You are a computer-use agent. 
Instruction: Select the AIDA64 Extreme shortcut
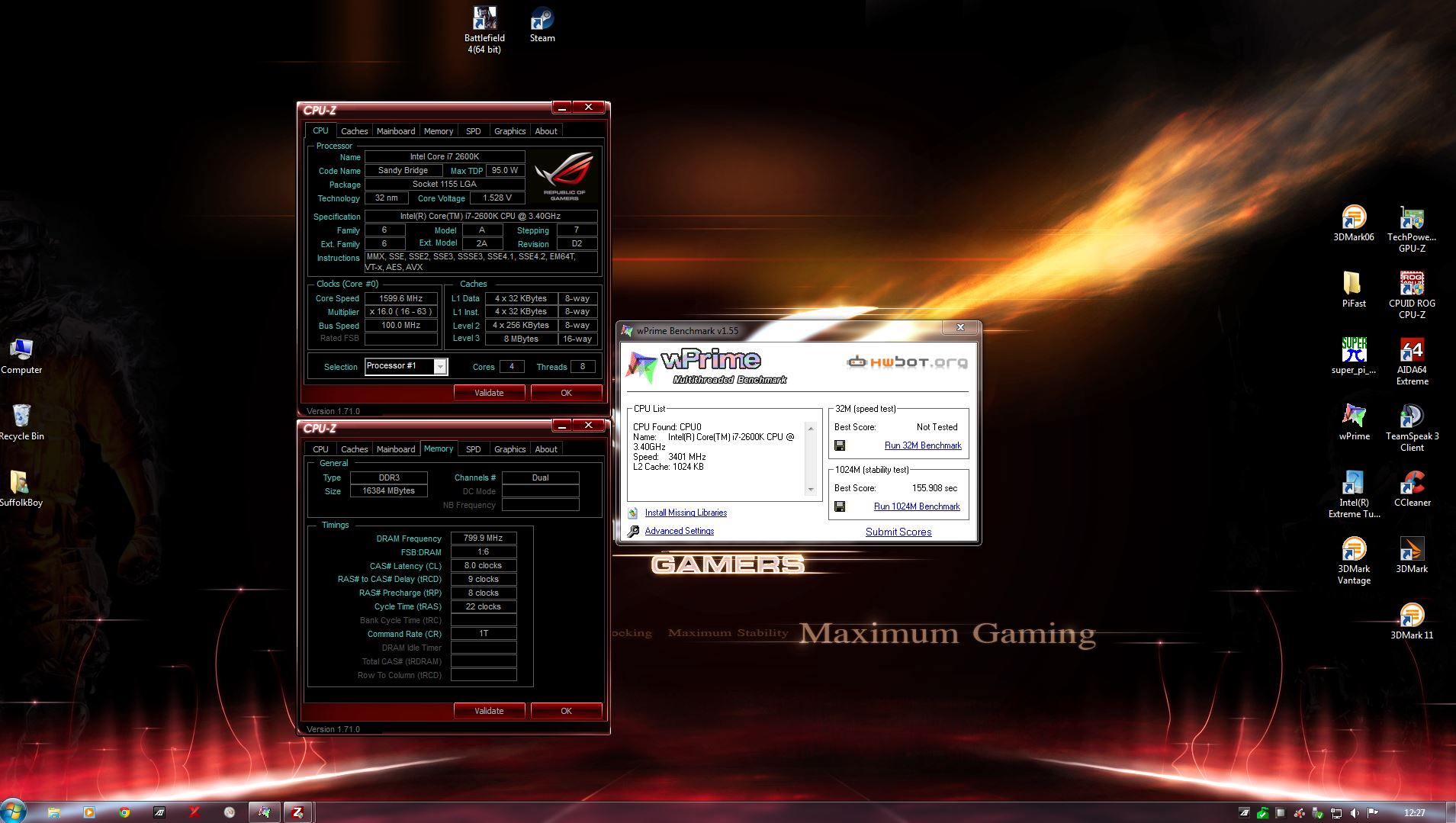1412,362
